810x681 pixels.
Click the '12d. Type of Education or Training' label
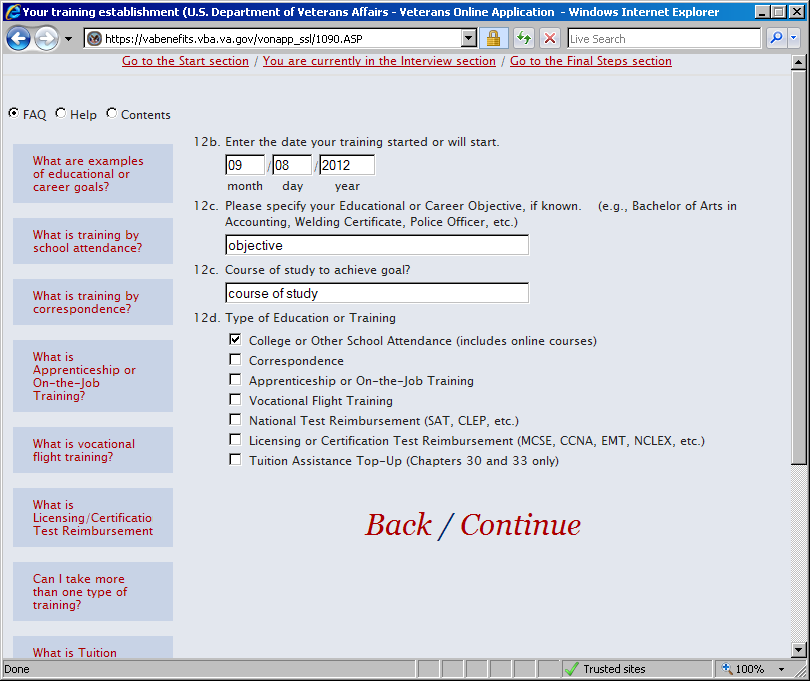(294, 318)
